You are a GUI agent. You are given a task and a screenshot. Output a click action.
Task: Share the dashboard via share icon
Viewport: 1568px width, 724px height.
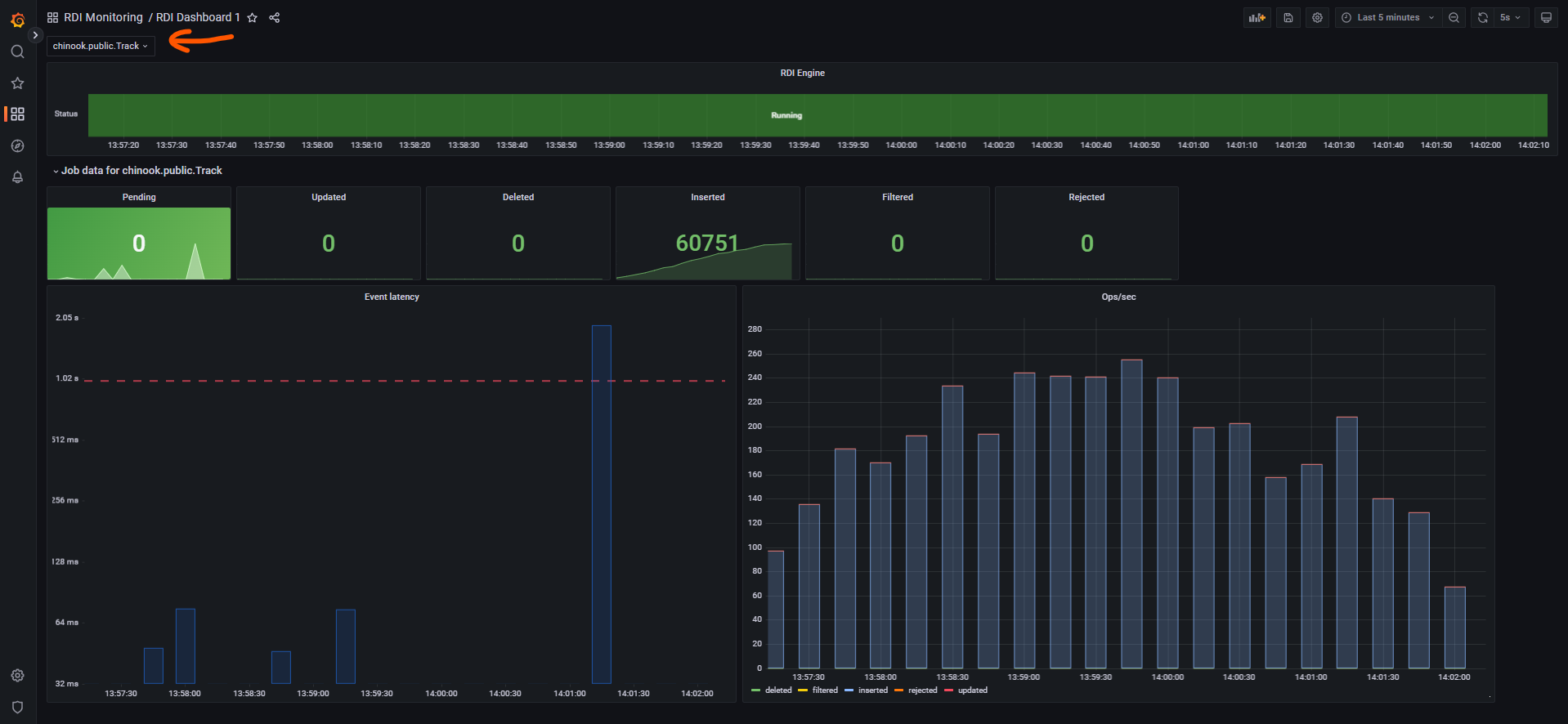point(275,17)
